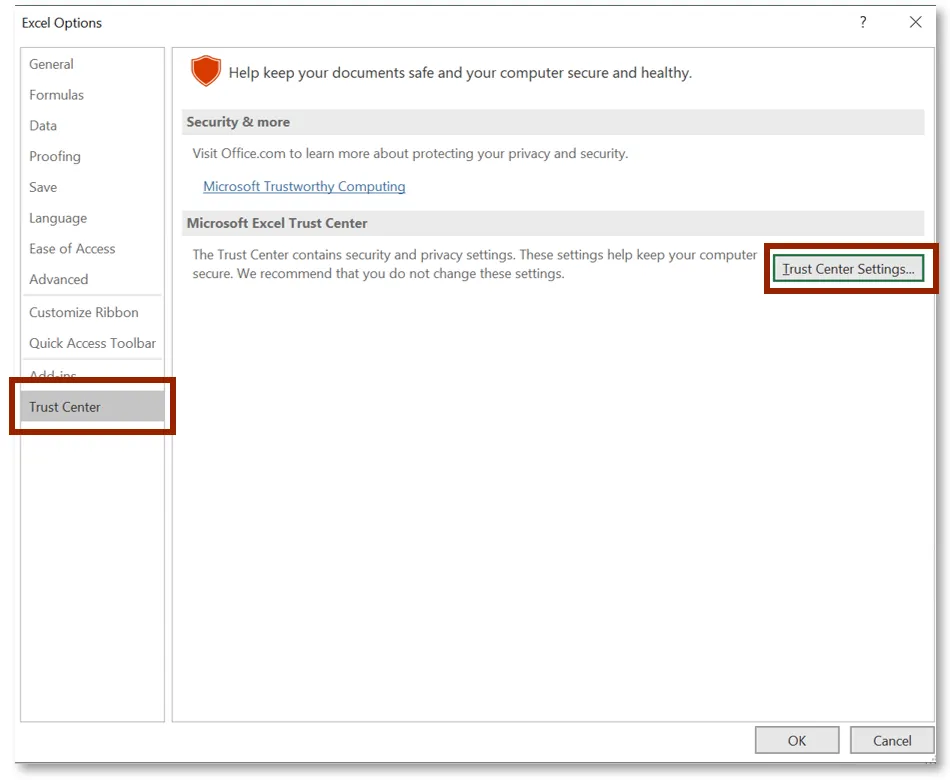Viewport: 950px width, 780px height.
Task: Click the orange security shield icon
Action: click(206, 71)
